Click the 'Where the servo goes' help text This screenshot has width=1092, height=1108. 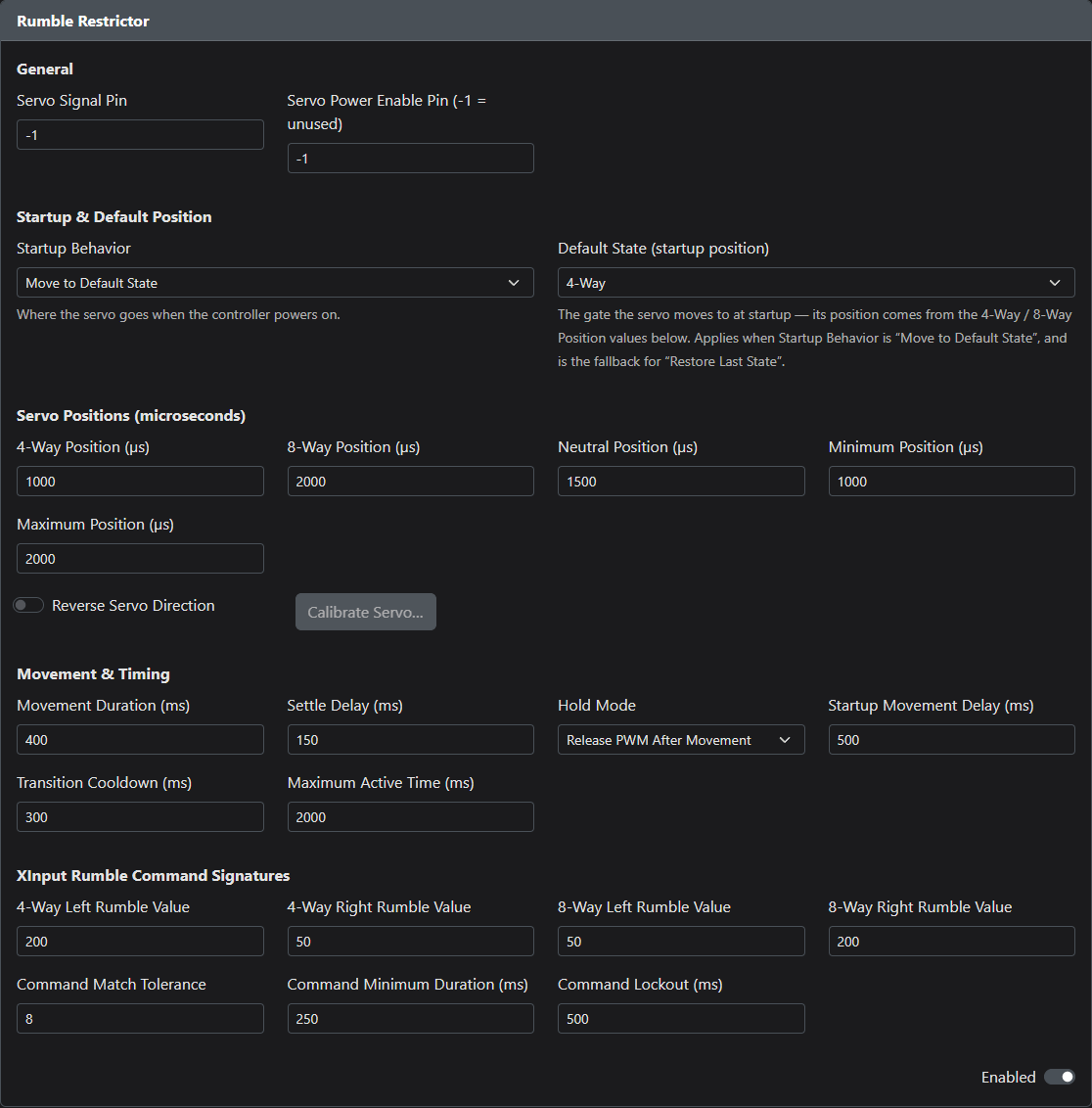[178, 314]
